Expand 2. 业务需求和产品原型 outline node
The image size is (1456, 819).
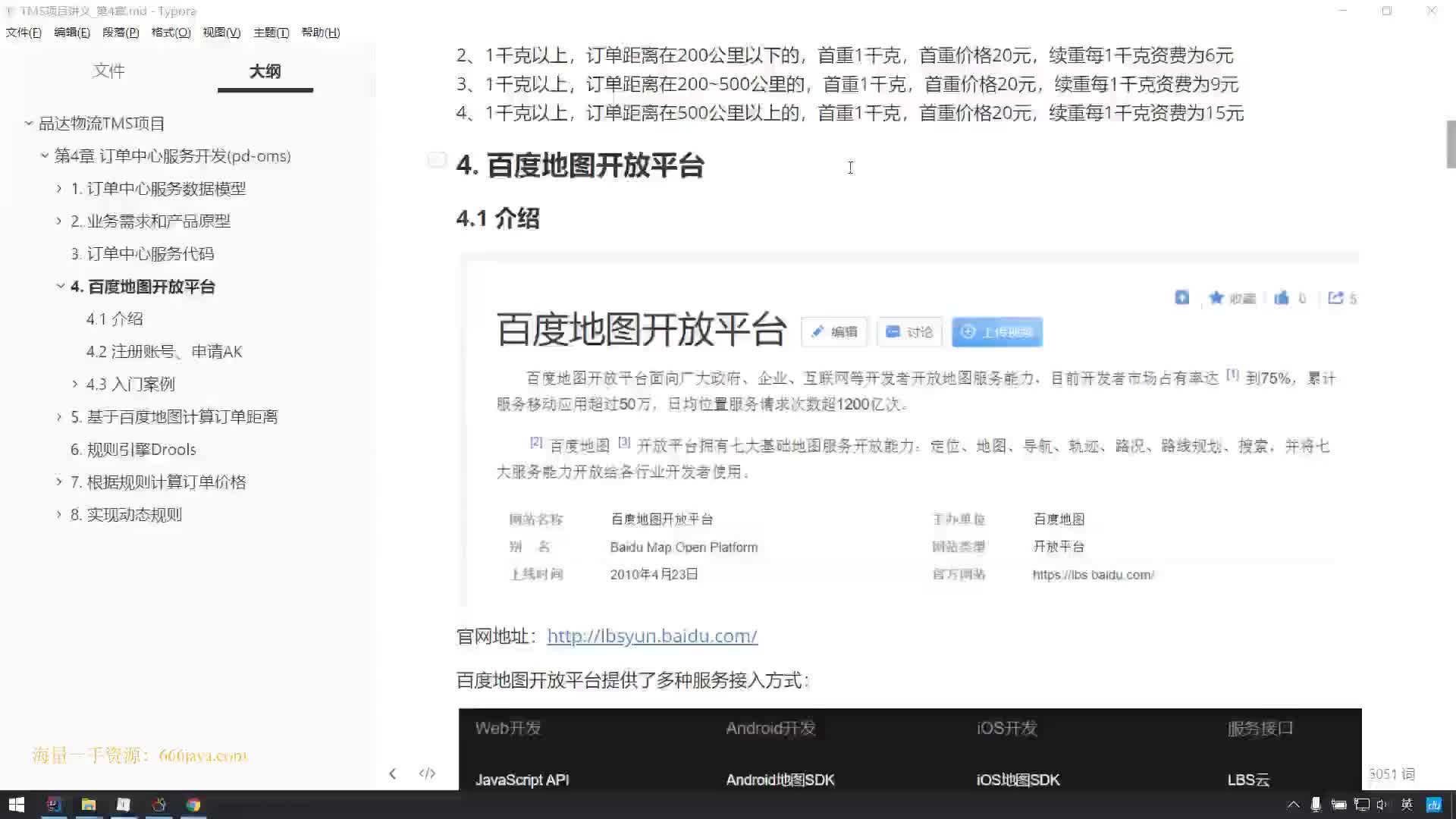[x=59, y=221]
